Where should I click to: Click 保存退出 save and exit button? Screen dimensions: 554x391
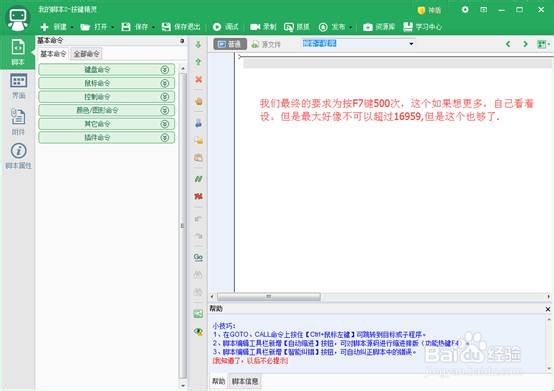tap(181, 27)
